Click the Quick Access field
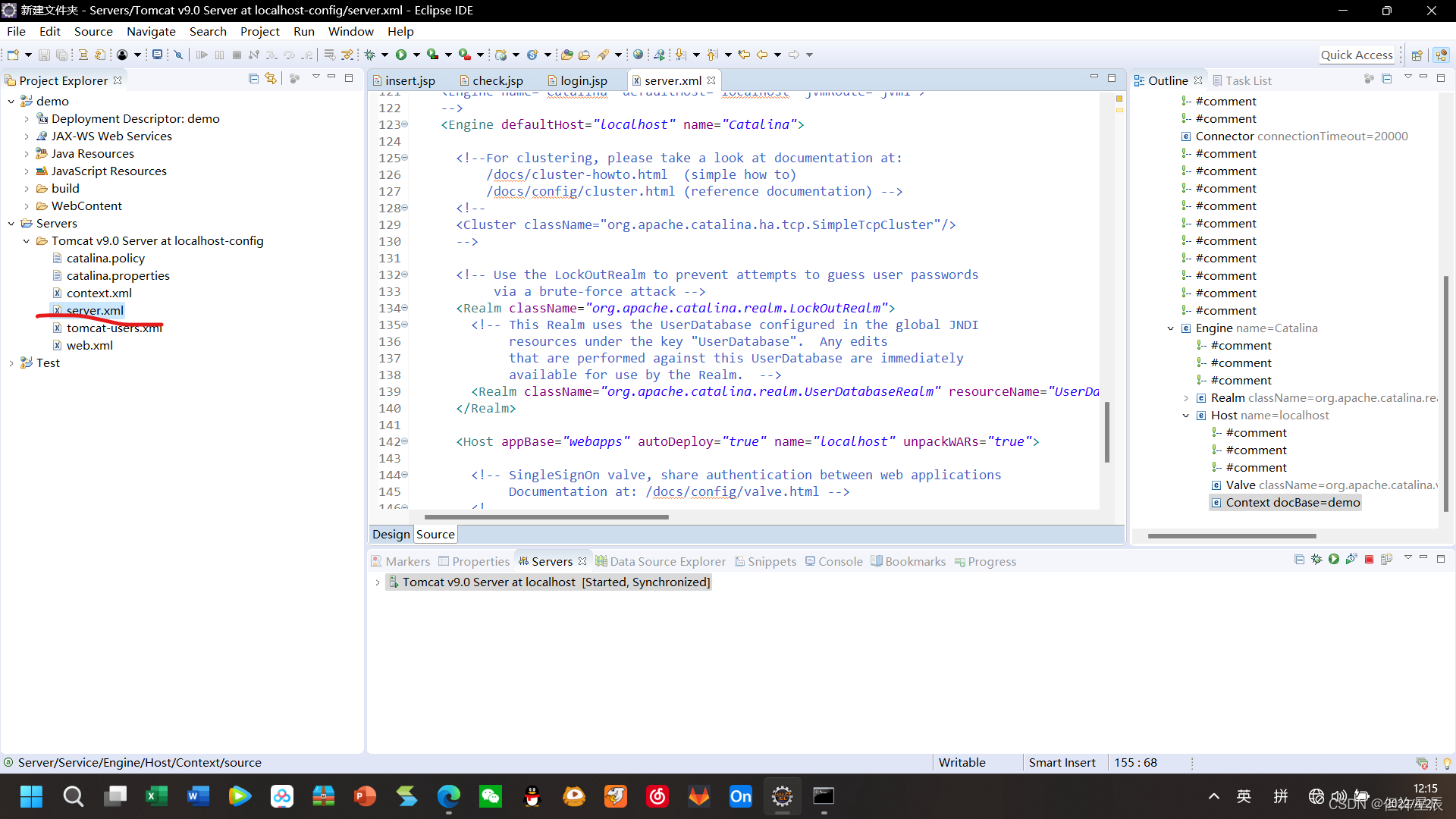 coord(1357,55)
